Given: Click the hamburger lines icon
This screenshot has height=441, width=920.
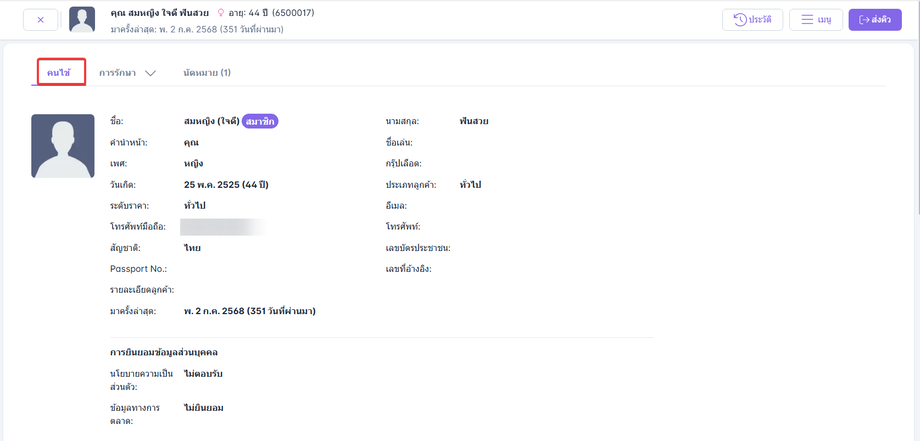Looking at the screenshot, I should pyautogui.click(x=807, y=20).
